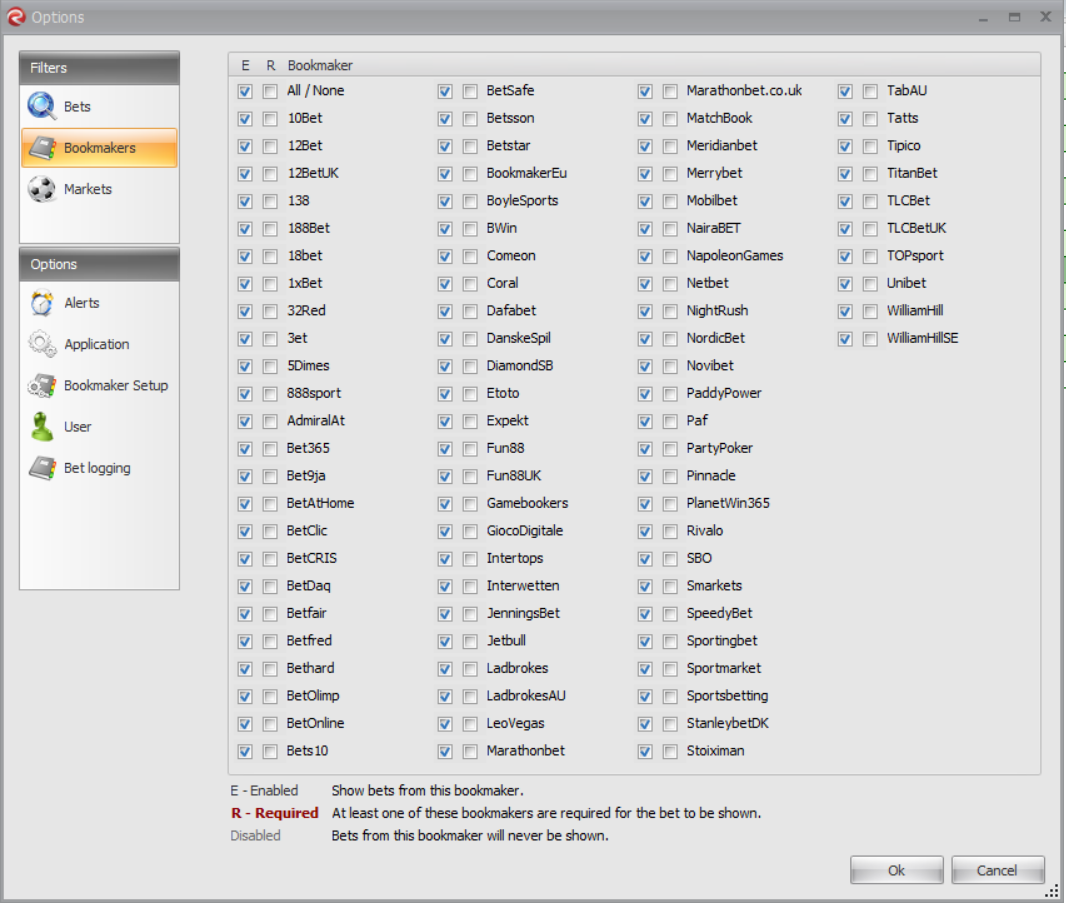Viewport: 1066px width, 903px height.
Task: Open the Markets soccer ball icon
Action: tap(42, 189)
